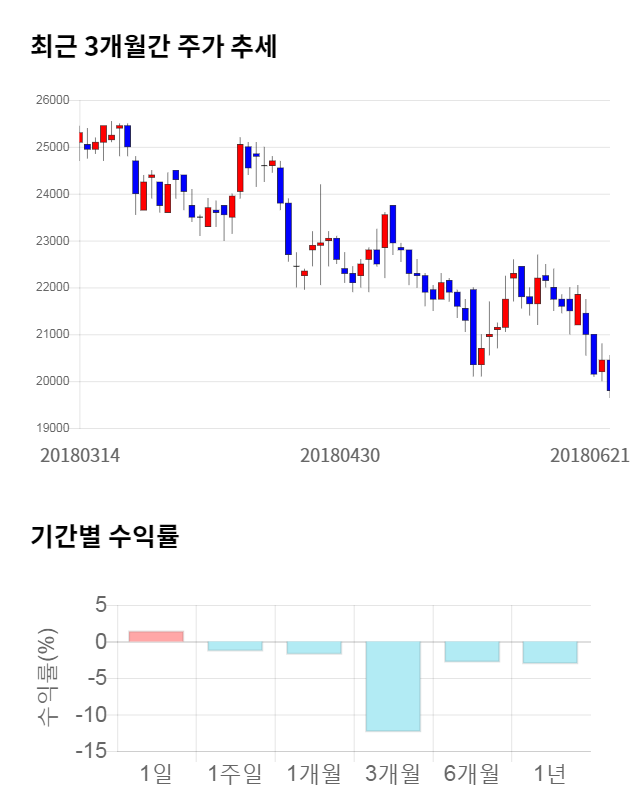640x810 pixels.
Task: Click the 6개월 x-axis label
Action: point(472,773)
